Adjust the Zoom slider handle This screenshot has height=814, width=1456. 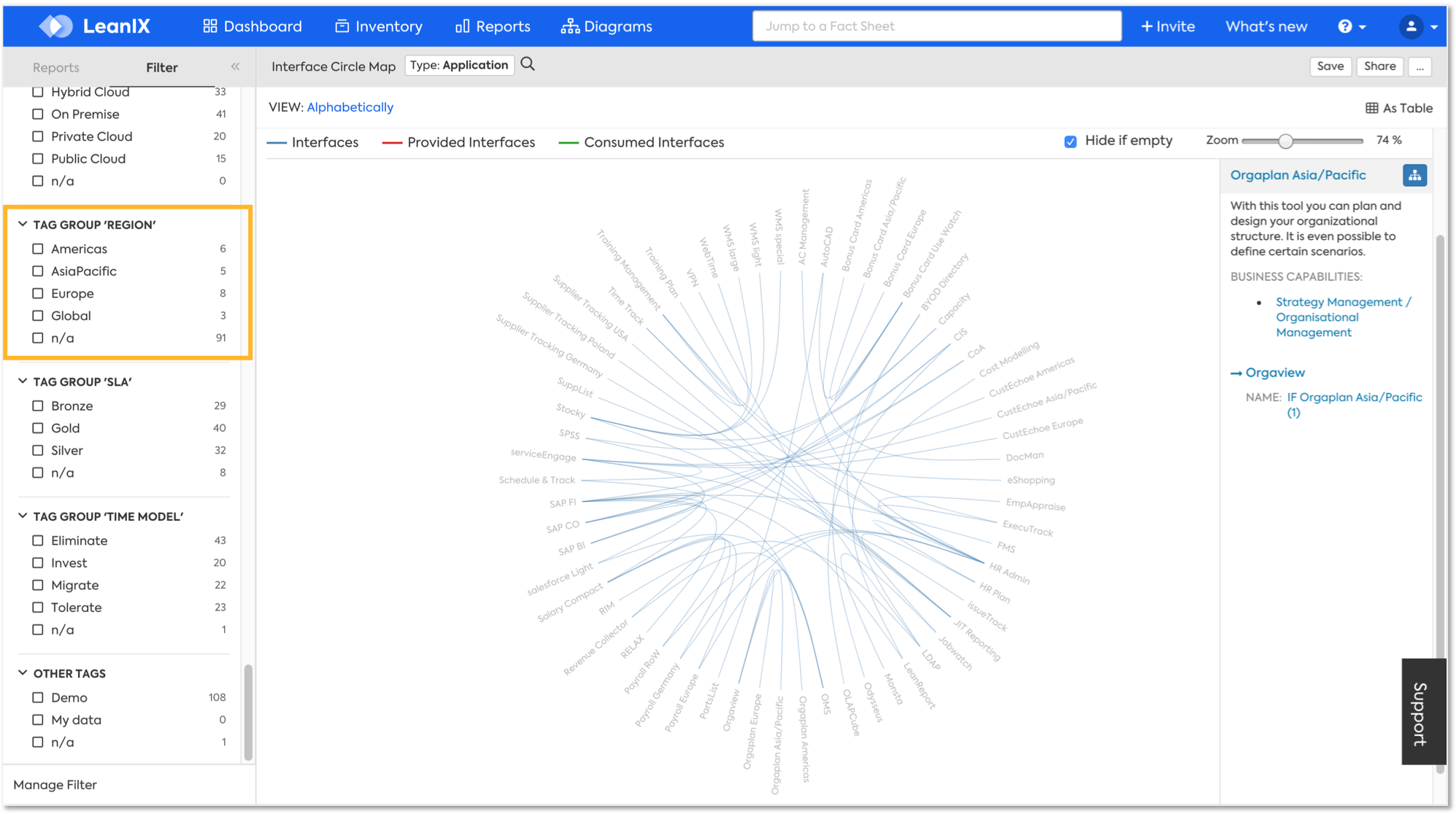[1285, 141]
